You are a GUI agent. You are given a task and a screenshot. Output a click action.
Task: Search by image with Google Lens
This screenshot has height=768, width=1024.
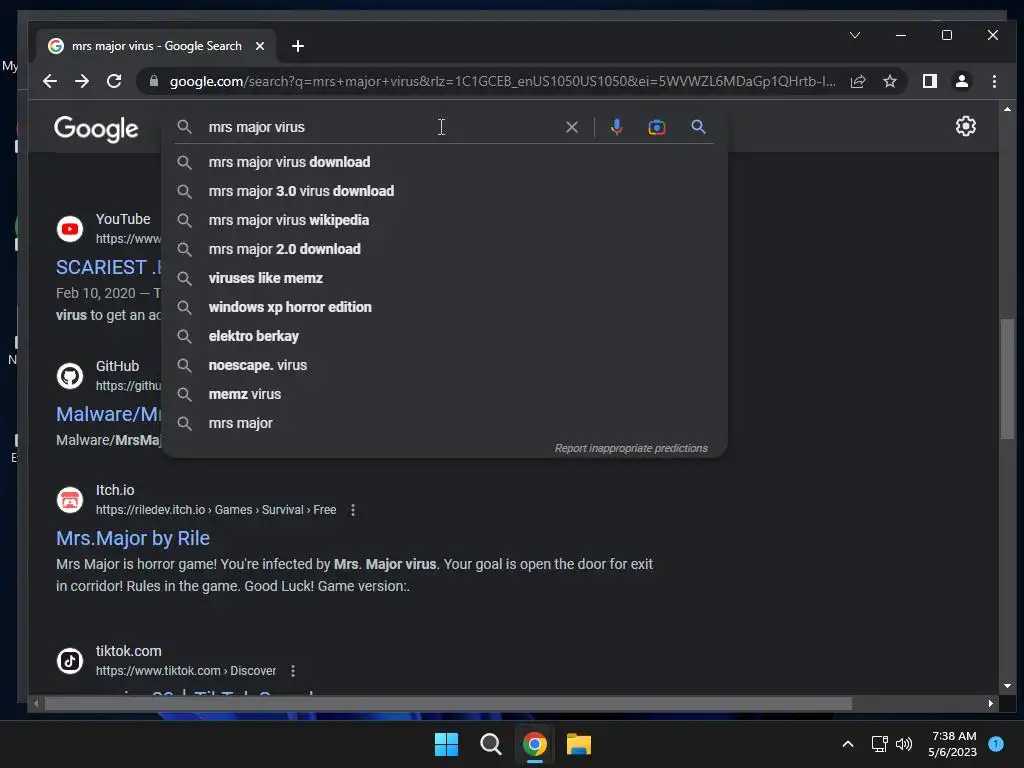click(656, 127)
